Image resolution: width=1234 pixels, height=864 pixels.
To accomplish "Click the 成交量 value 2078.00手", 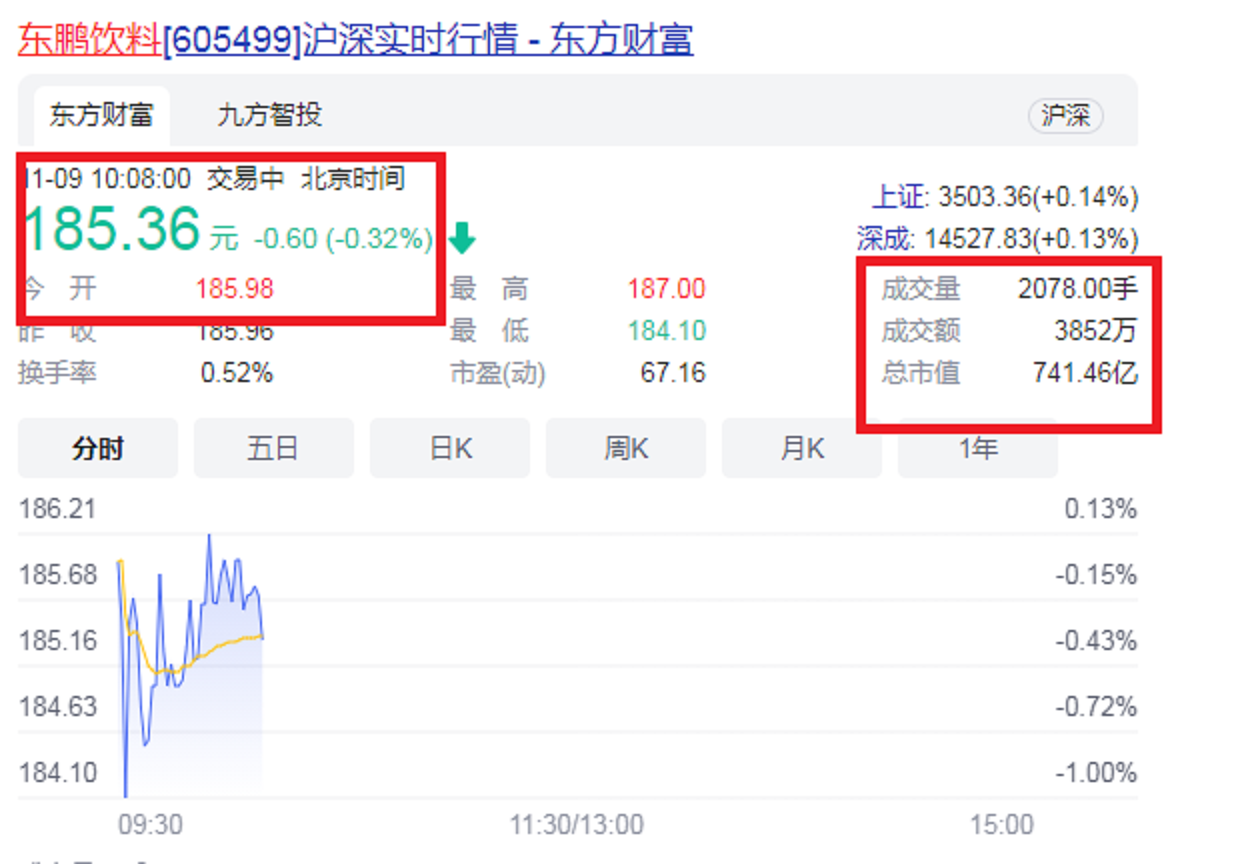I will click(x=1078, y=289).
